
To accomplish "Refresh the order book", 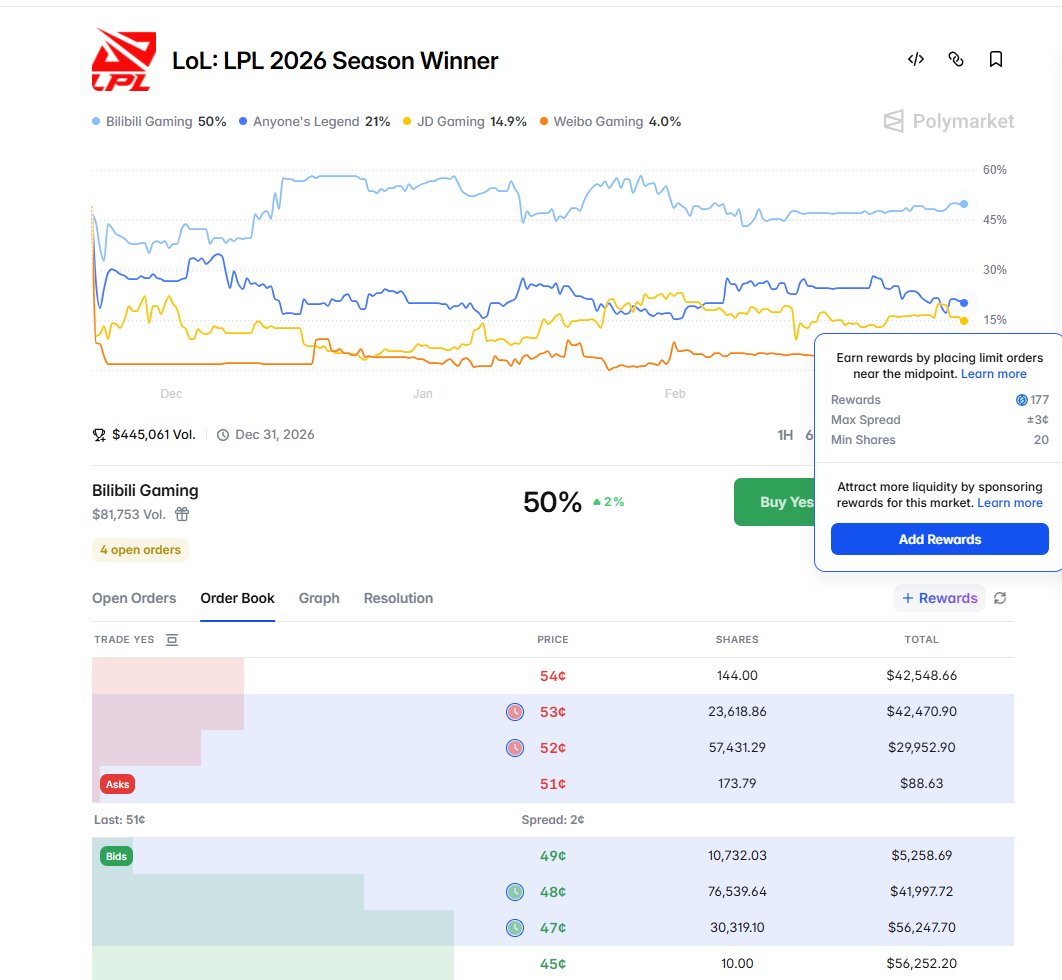I will (x=1000, y=598).
